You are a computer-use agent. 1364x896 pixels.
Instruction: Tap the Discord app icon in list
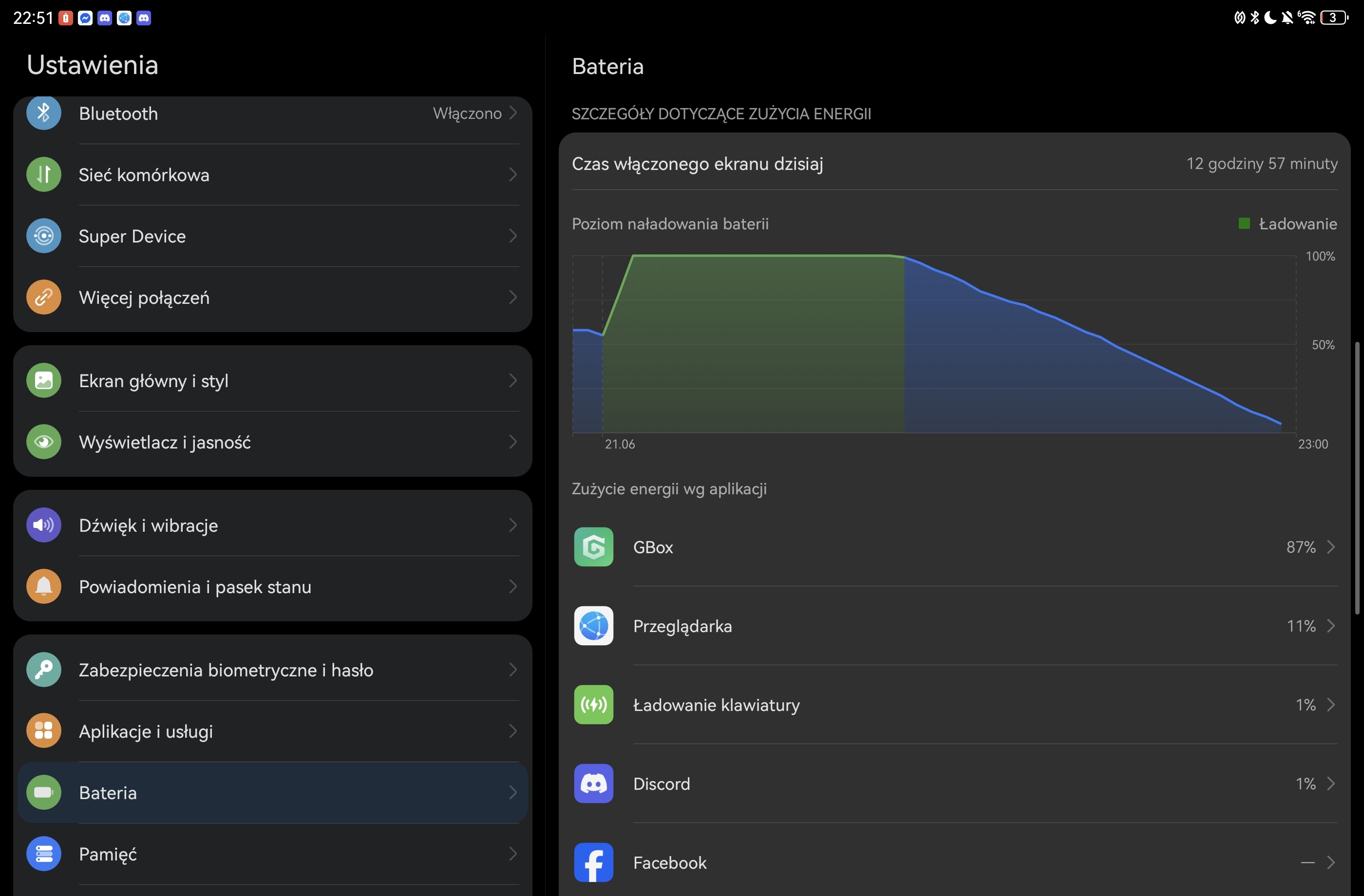[x=593, y=784]
